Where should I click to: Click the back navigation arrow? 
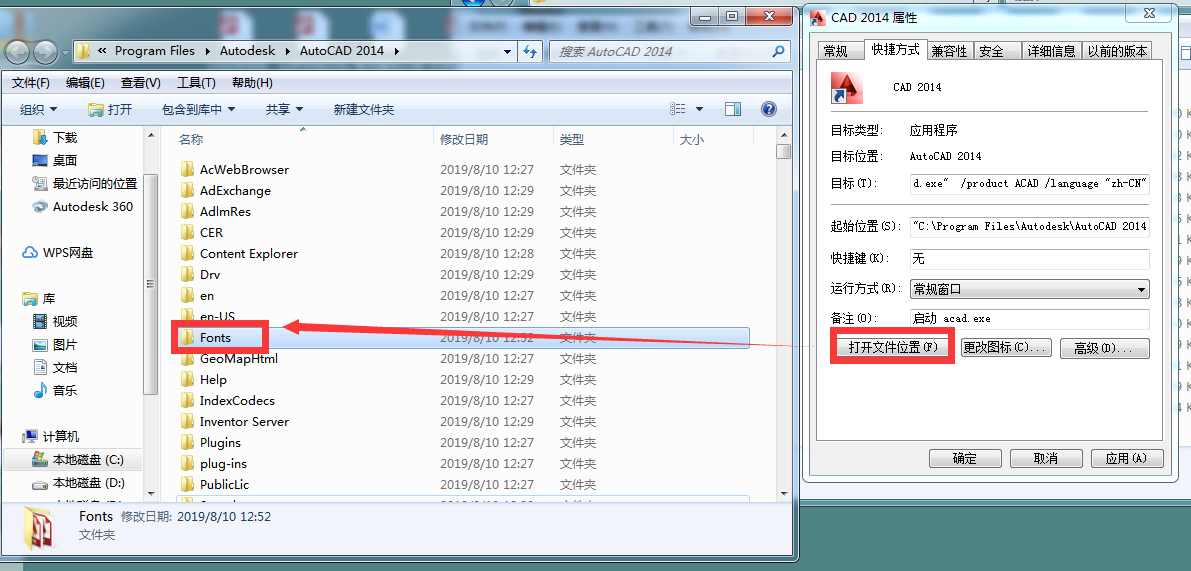point(18,51)
